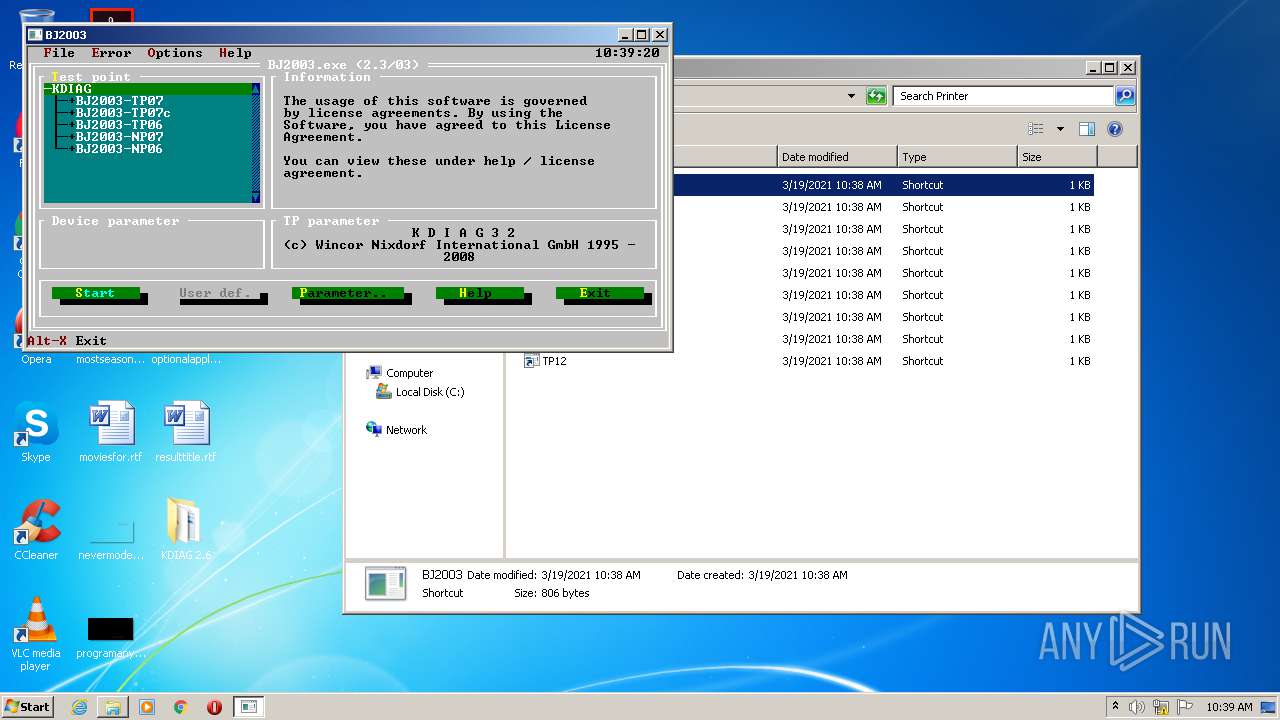Click test point list scroll down arrow
This screenshot has height=720, width=1280.
[x=255, y=197]
